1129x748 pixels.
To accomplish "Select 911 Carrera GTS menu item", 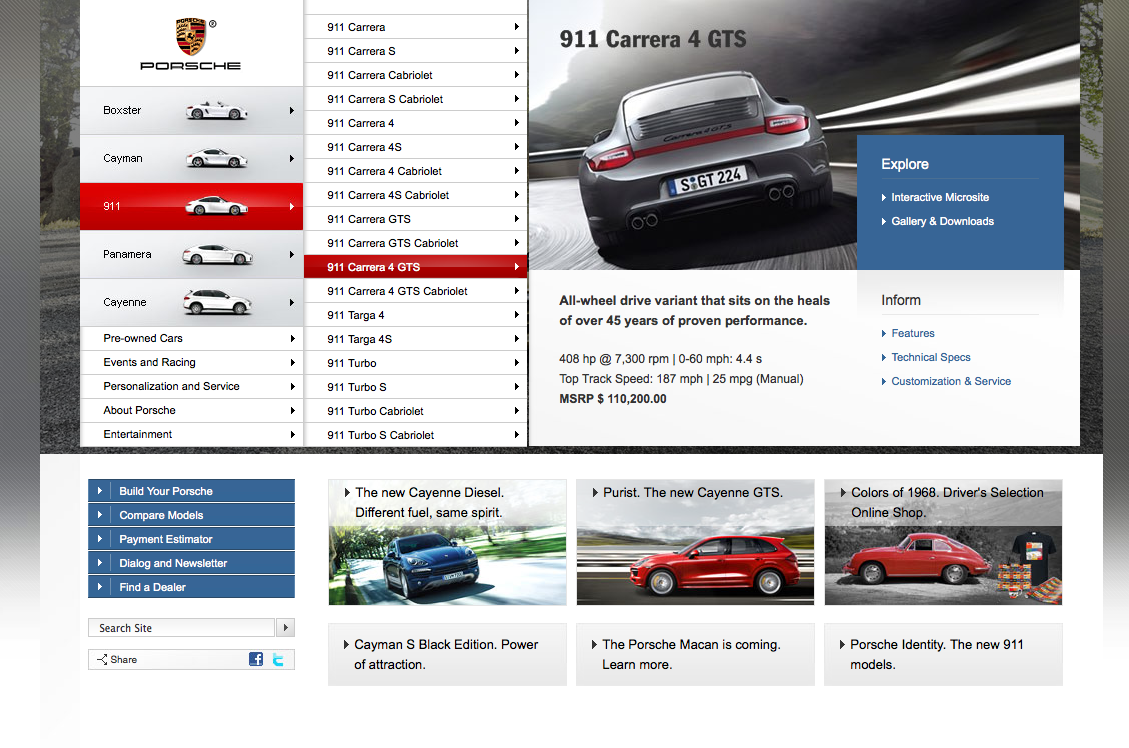I will (x=415, y=219).
